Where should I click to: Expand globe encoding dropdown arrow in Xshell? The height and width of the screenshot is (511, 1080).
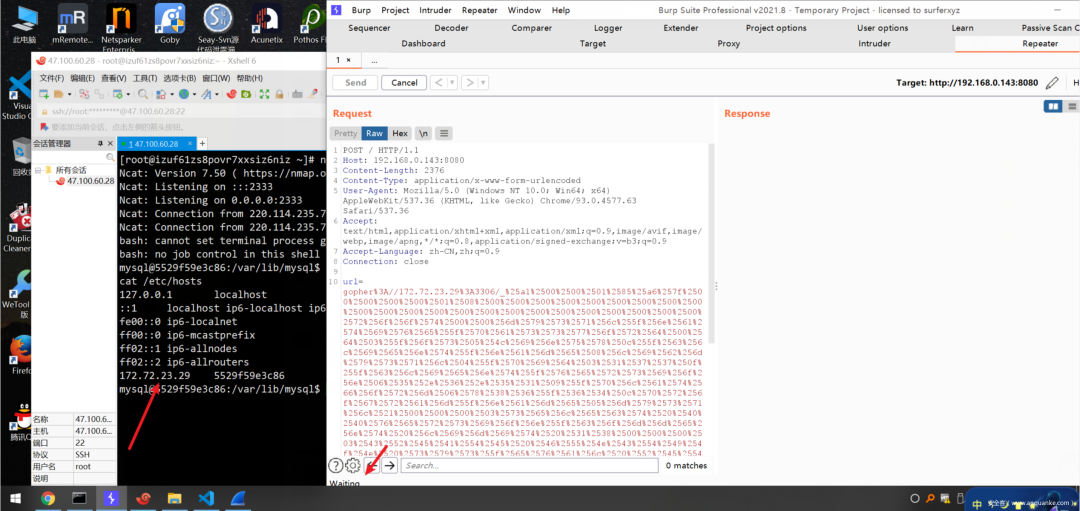(x=194, y=94)
